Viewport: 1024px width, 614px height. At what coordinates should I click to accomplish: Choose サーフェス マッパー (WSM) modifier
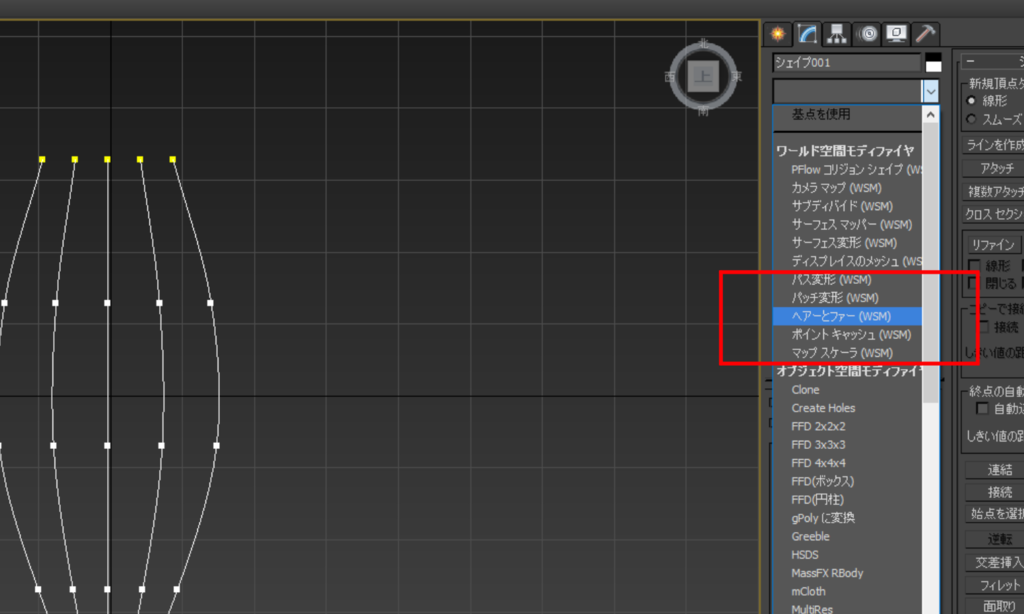848,224
